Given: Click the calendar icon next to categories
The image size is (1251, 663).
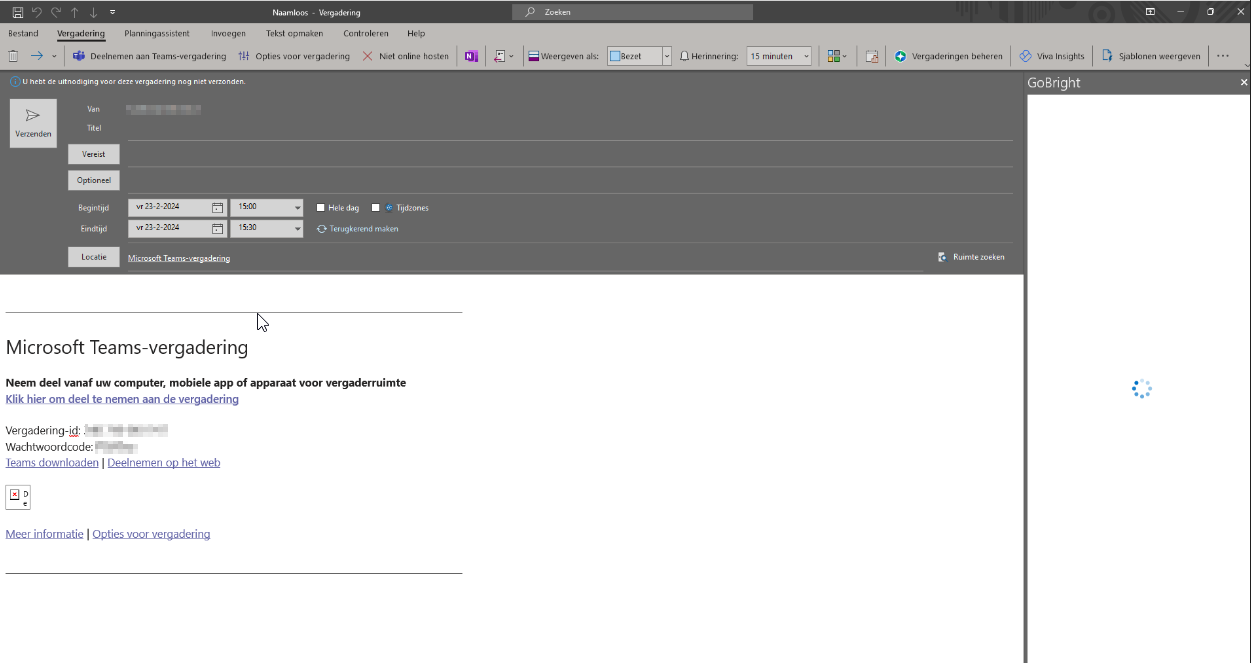Looking at the screenshot, I should coord(872,56).
